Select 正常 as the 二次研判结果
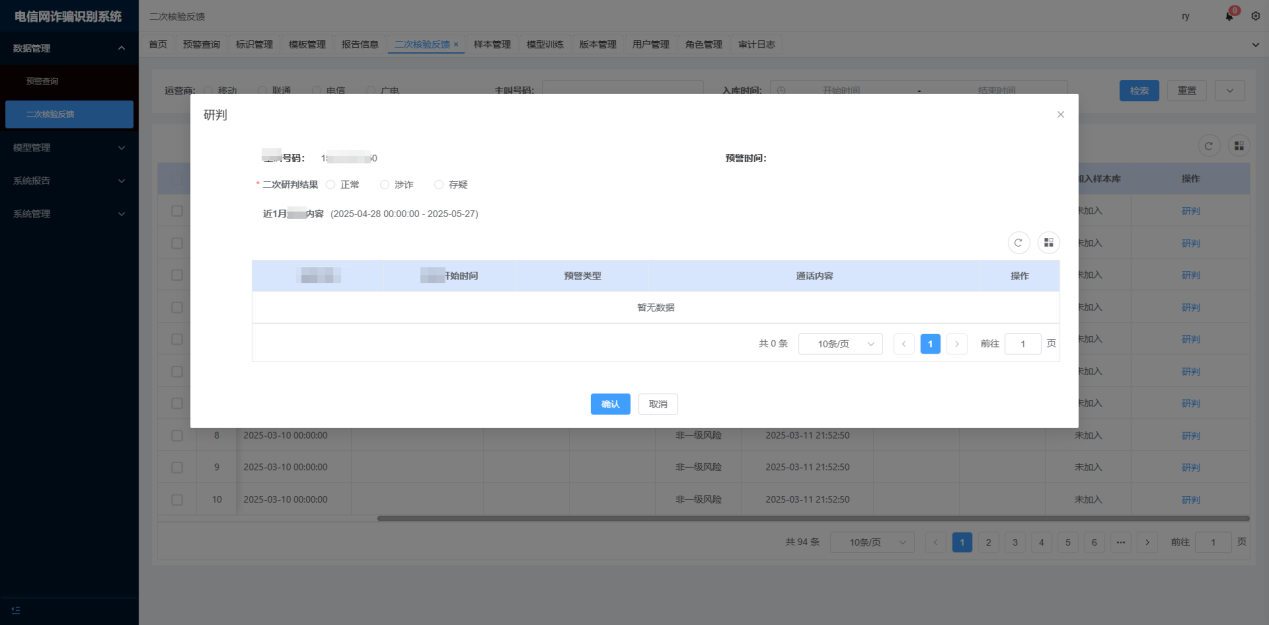 pos(331,185)
